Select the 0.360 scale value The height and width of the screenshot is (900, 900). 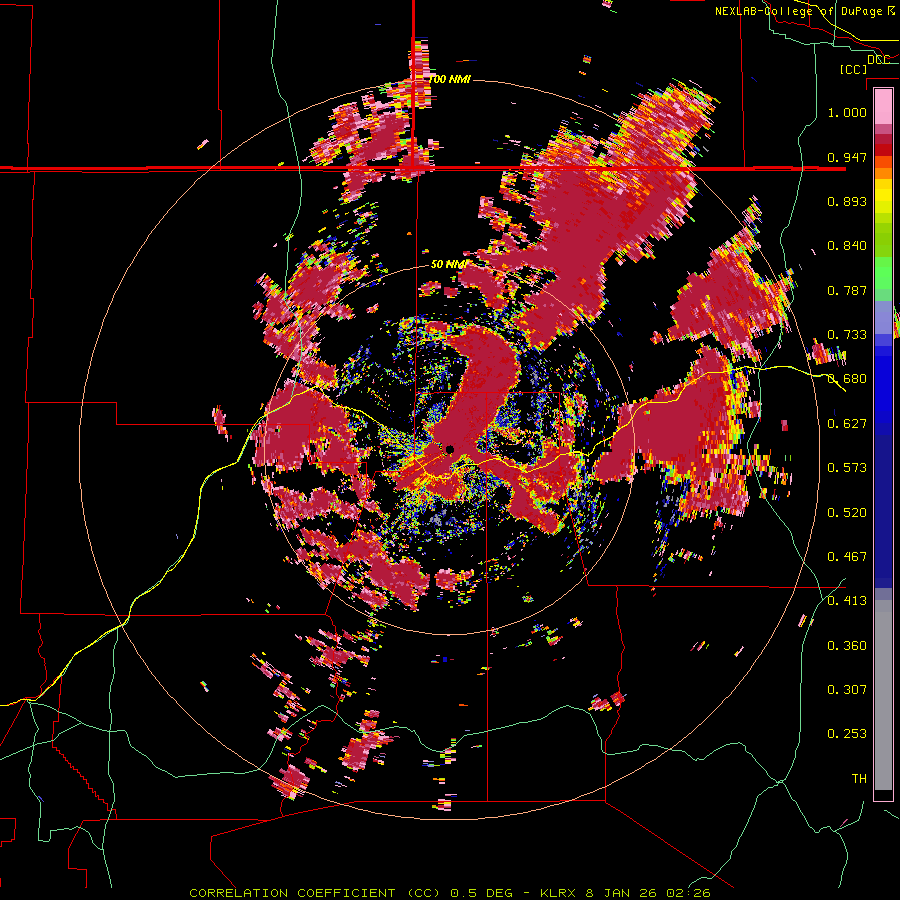pos(847,645)
